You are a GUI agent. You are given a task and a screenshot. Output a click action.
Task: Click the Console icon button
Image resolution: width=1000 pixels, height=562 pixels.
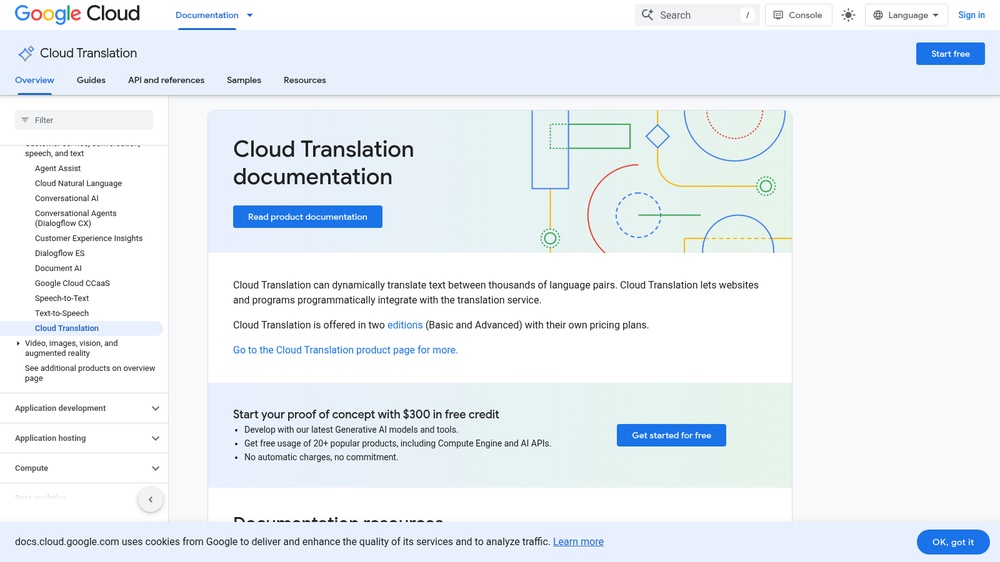tap(798, 15)
